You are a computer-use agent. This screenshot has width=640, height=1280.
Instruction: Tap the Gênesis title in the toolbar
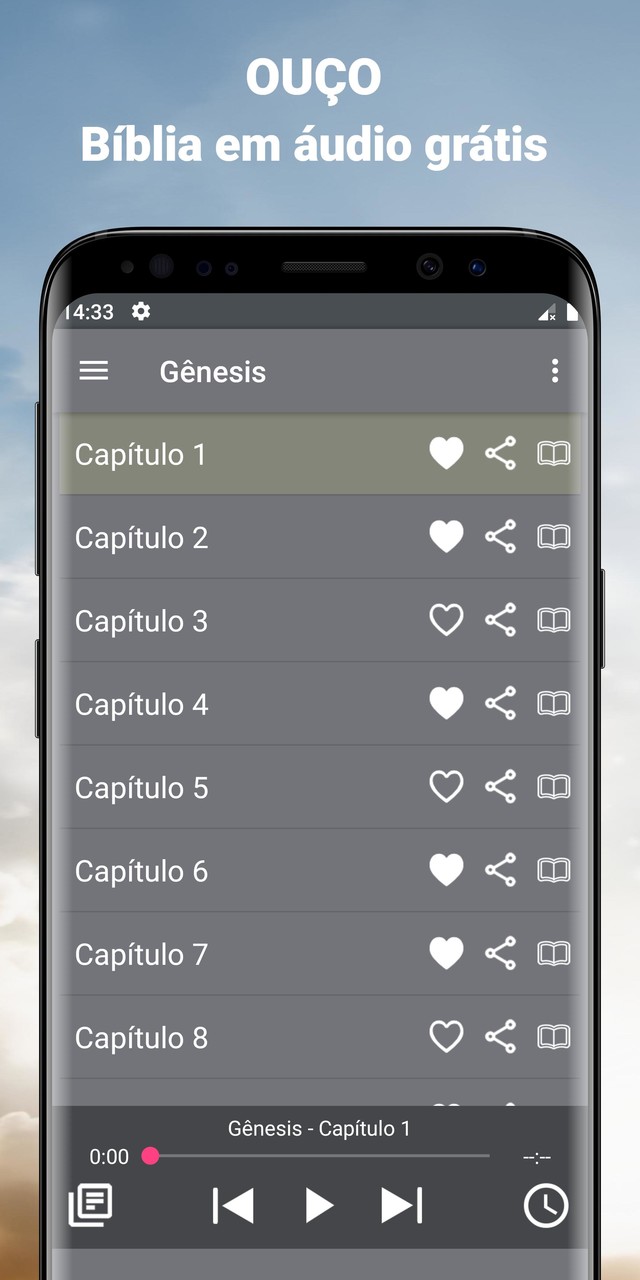click(213, 371)
